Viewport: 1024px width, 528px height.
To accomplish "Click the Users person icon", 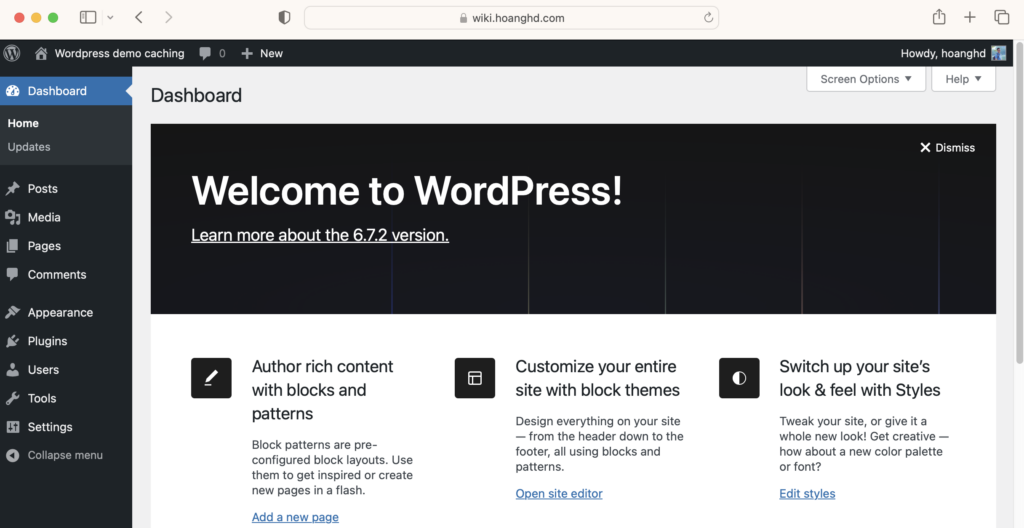I will [12, 370].
